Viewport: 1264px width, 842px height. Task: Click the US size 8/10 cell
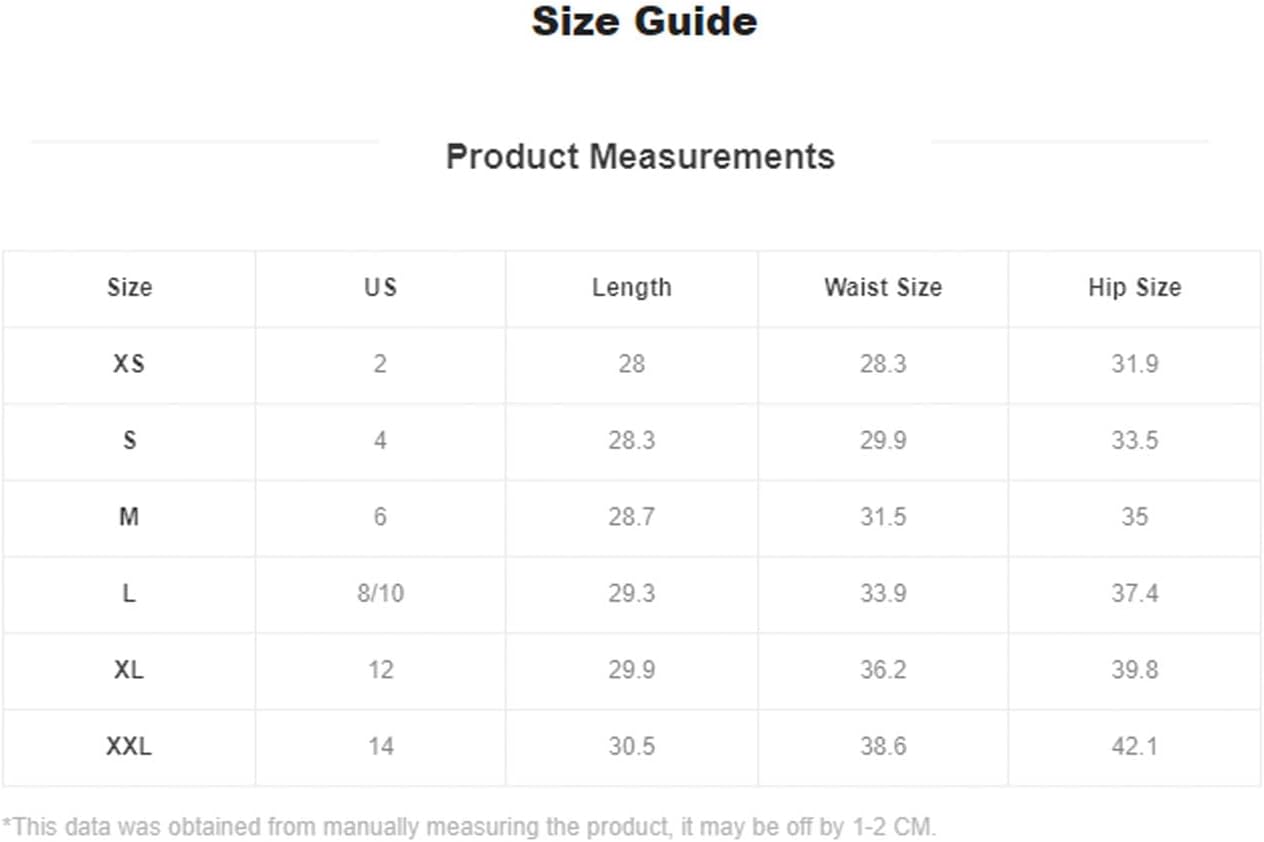click(380, 594)
